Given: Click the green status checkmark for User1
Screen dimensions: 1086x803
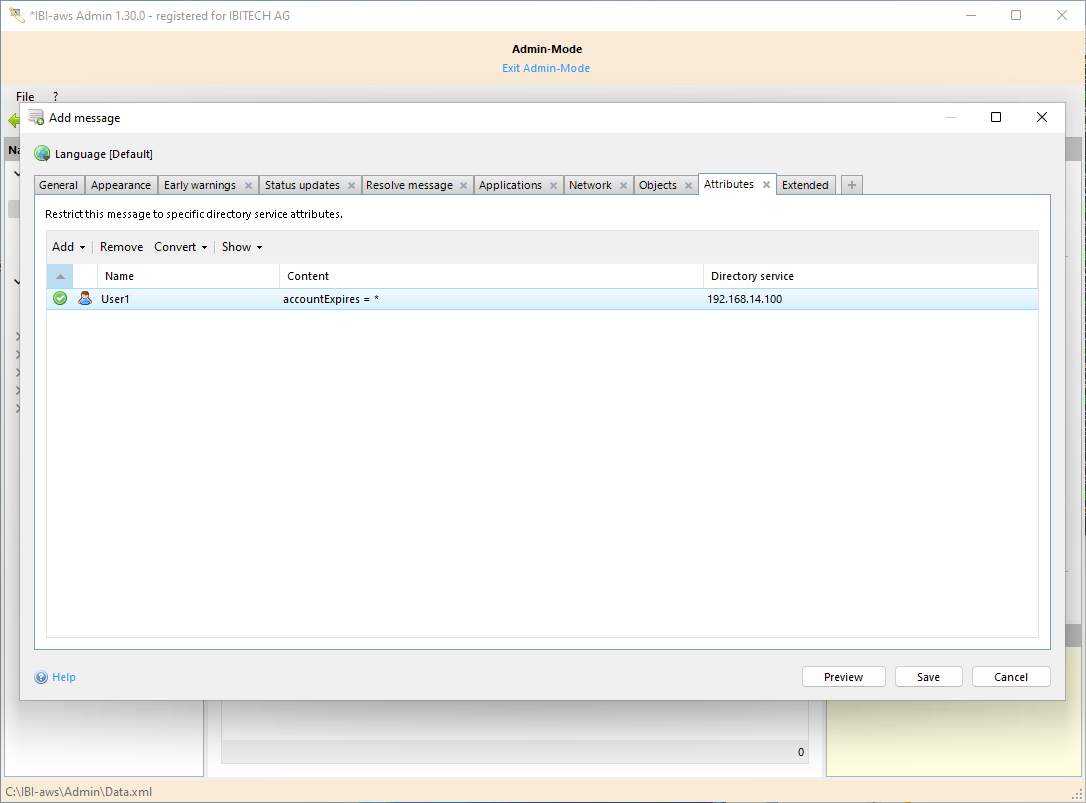Looking at the screenshot, I should (60, 298).
